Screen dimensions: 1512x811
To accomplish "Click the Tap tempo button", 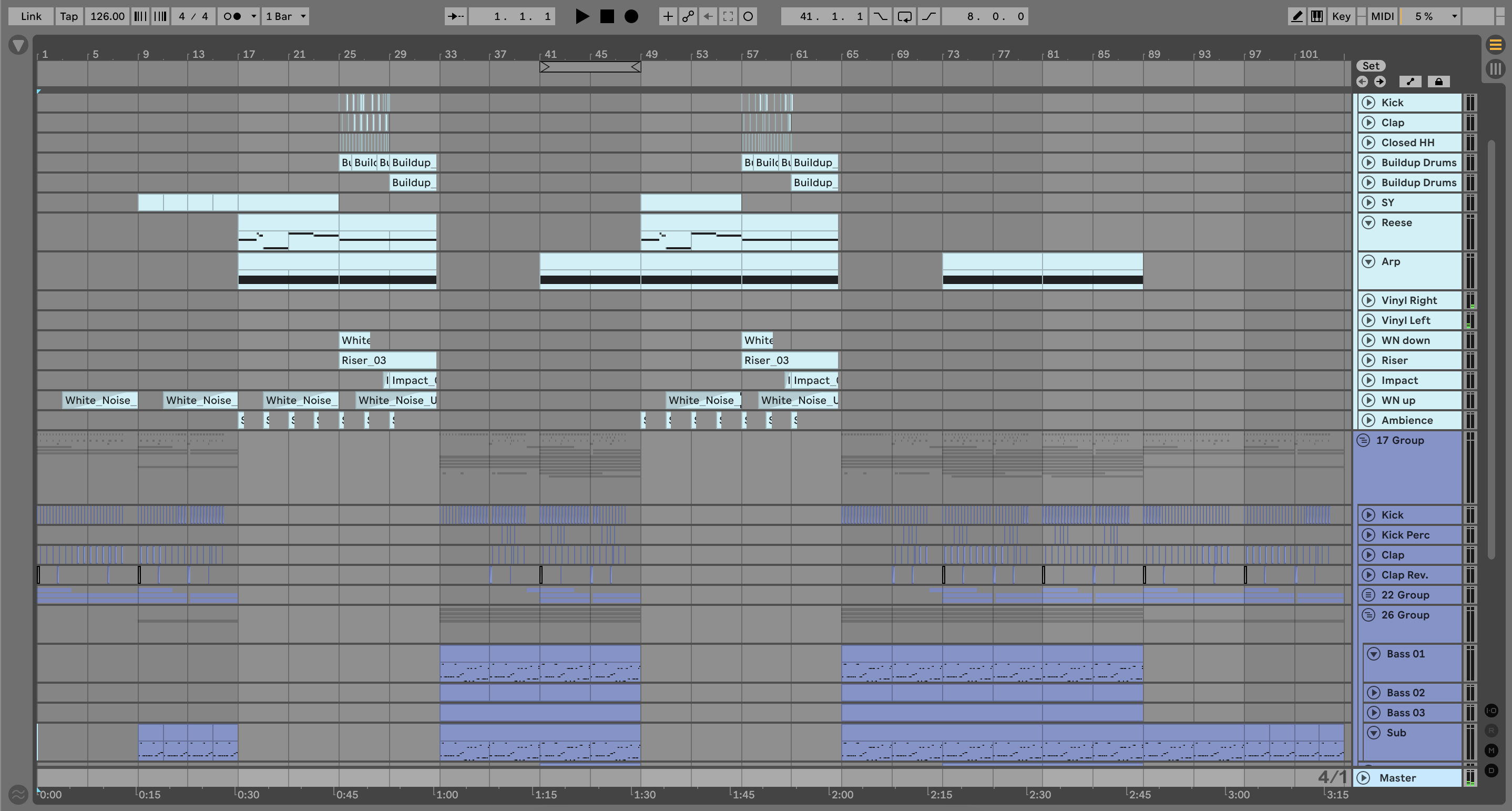I will [69, 16].
